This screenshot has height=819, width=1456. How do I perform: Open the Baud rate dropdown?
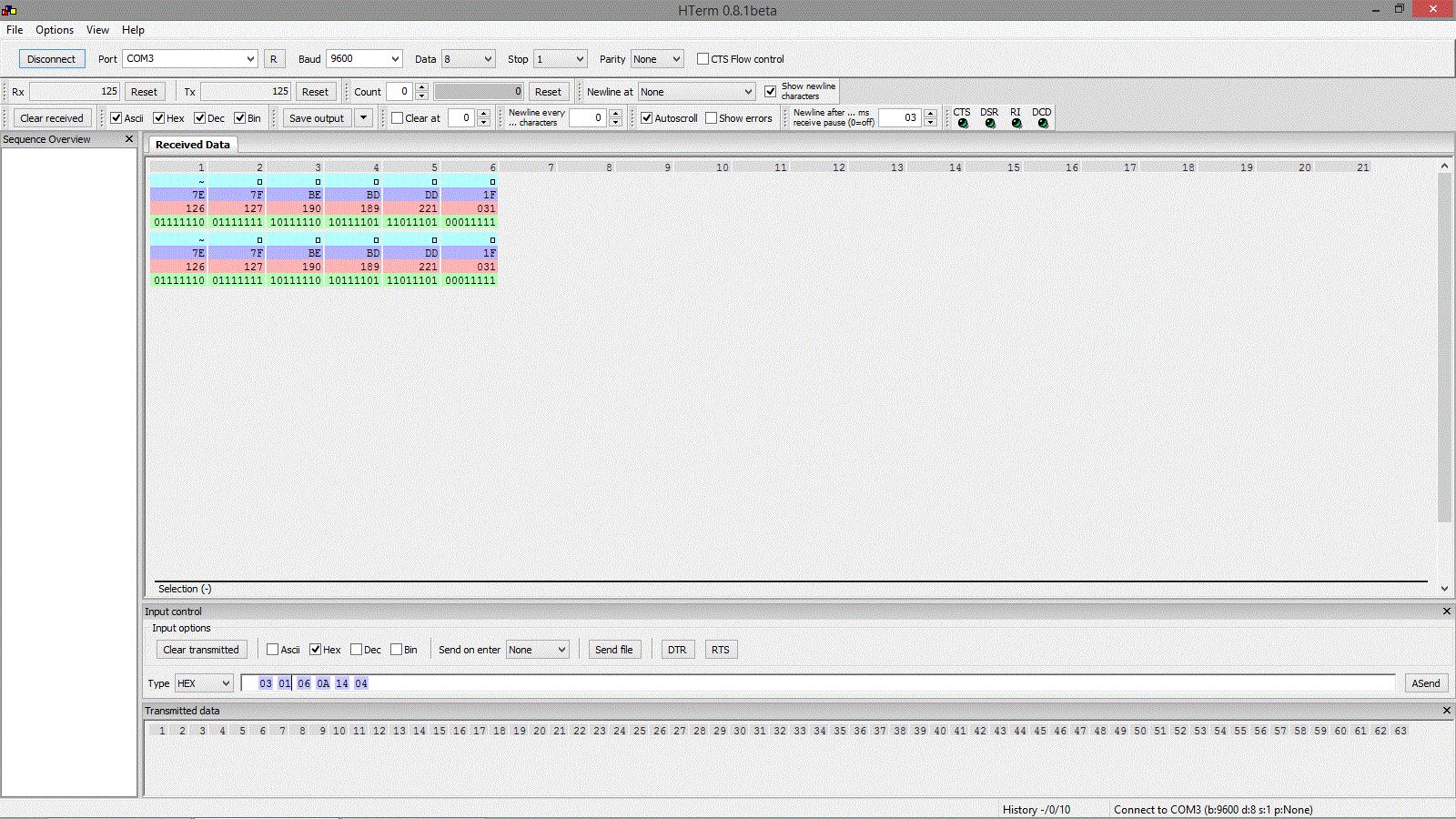pyautogui.click(x=364, y=59)
